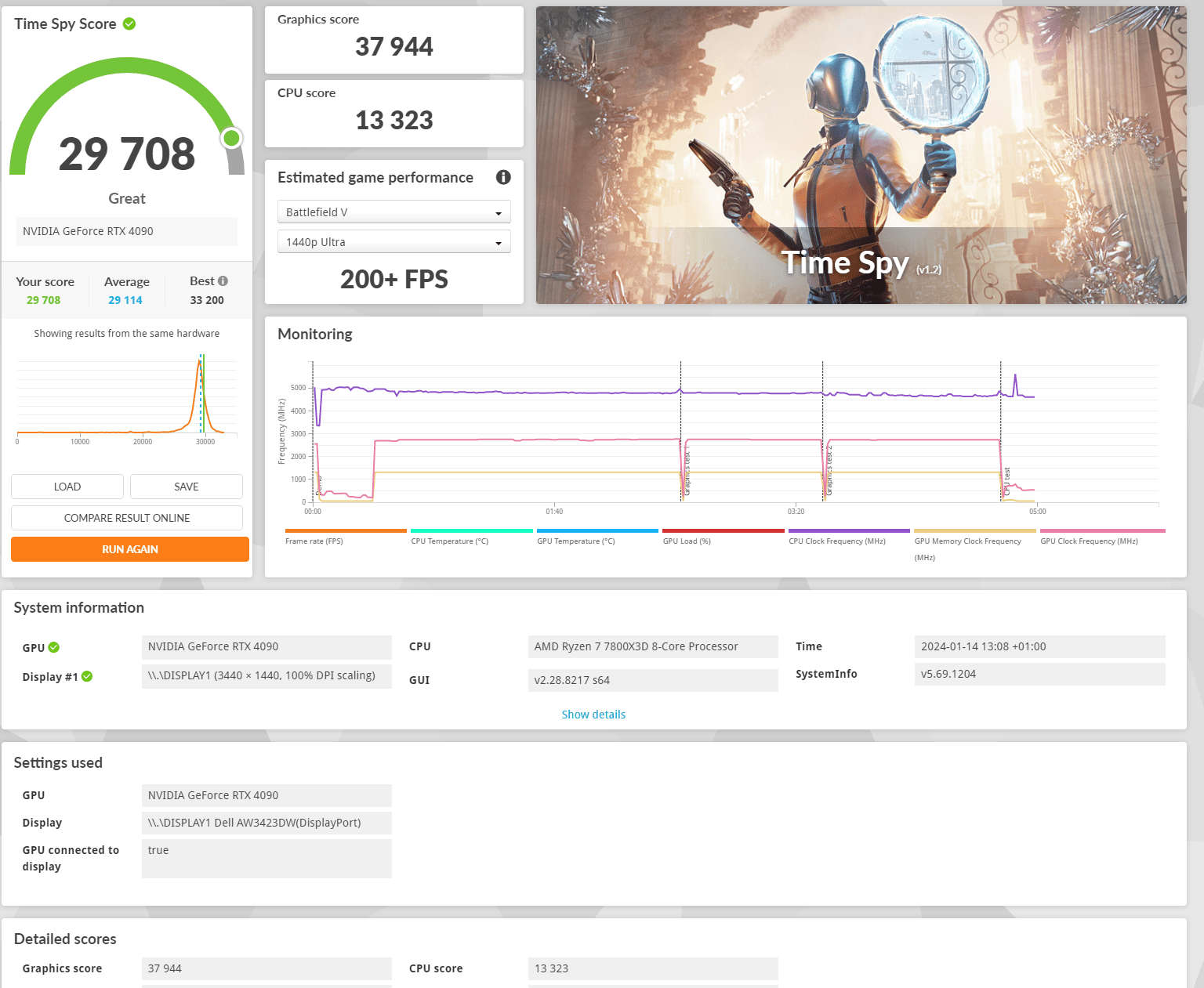Click NVIDIA GeForce RTX 4090 under score gauge
This screenshot has width=1204, height=988.
pos(127,231)
